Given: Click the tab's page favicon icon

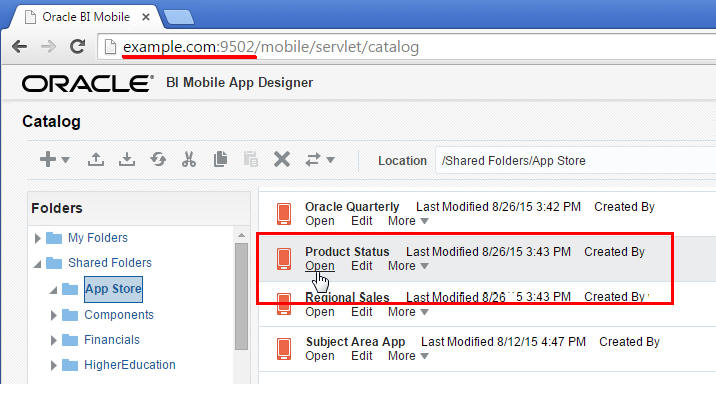Looking at the screenshot, I should pyautogui.click(x=30, y=17).
